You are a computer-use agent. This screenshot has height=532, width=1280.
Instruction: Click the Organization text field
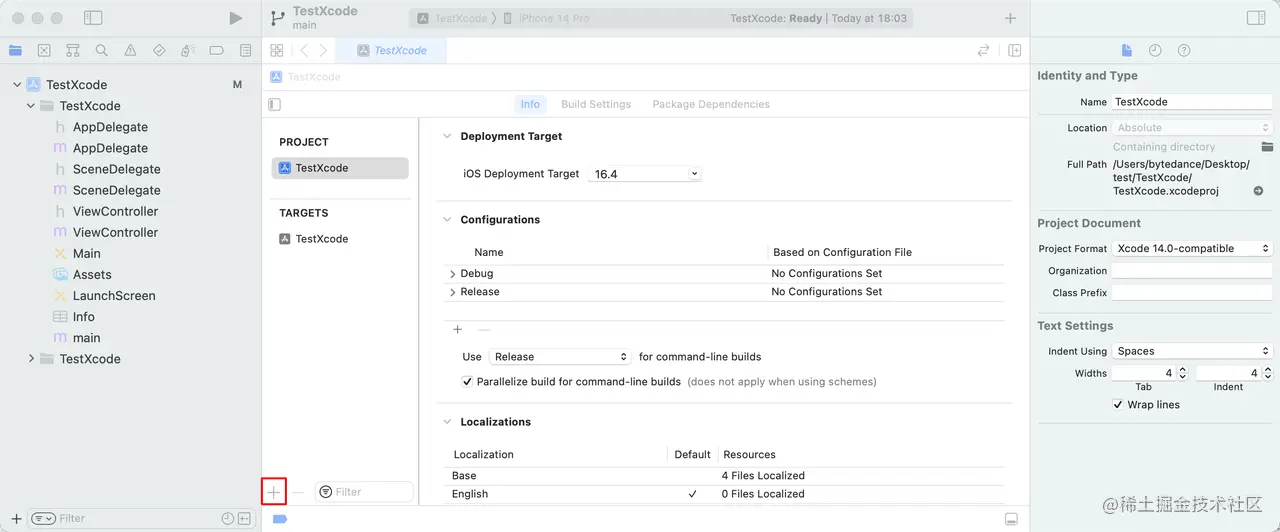1191,271
